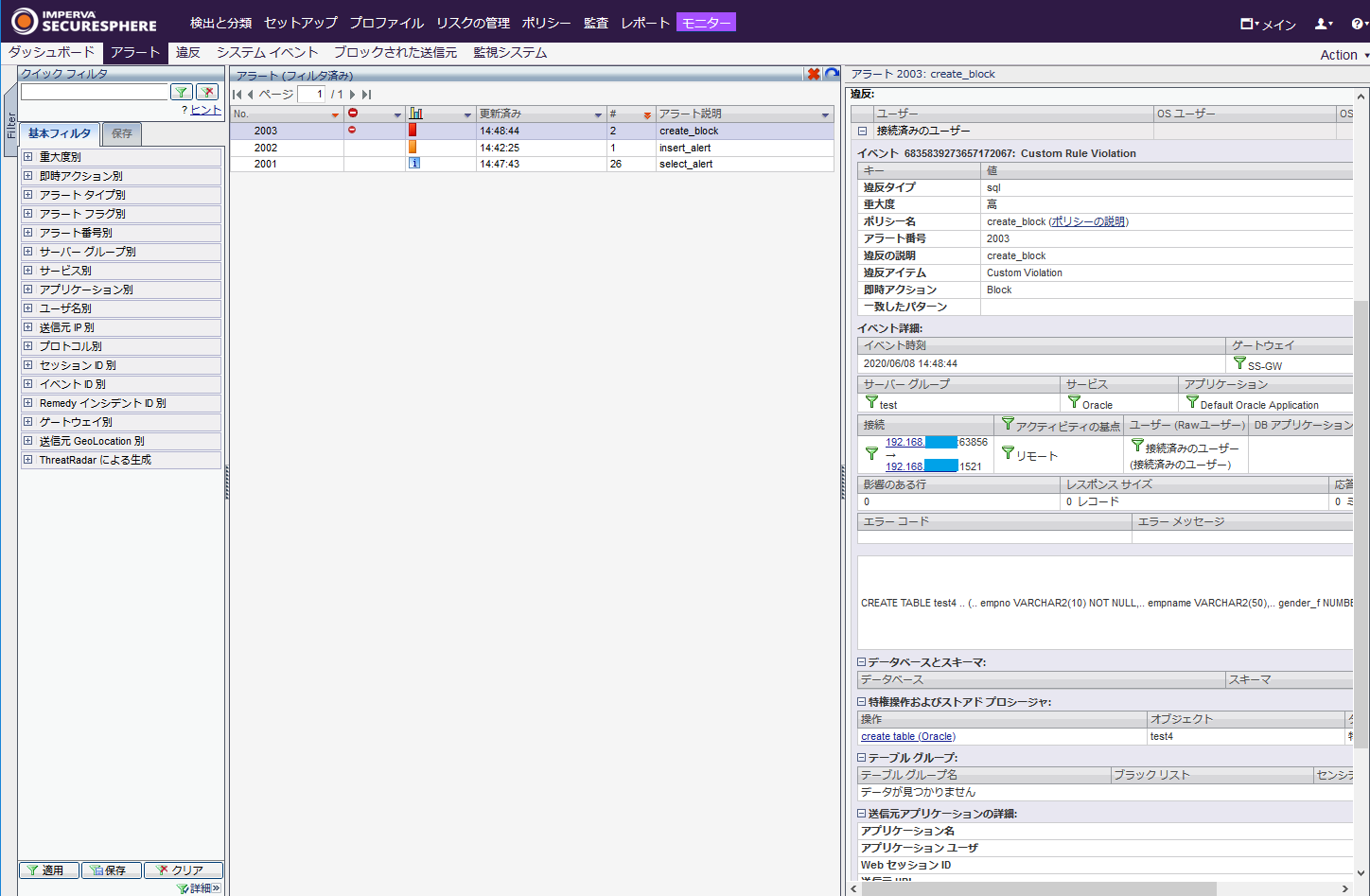This screenshot has width=1370, height=896.
Task: Expand the 即時アクション別 filter group
Action: click(x=28, y=176)
